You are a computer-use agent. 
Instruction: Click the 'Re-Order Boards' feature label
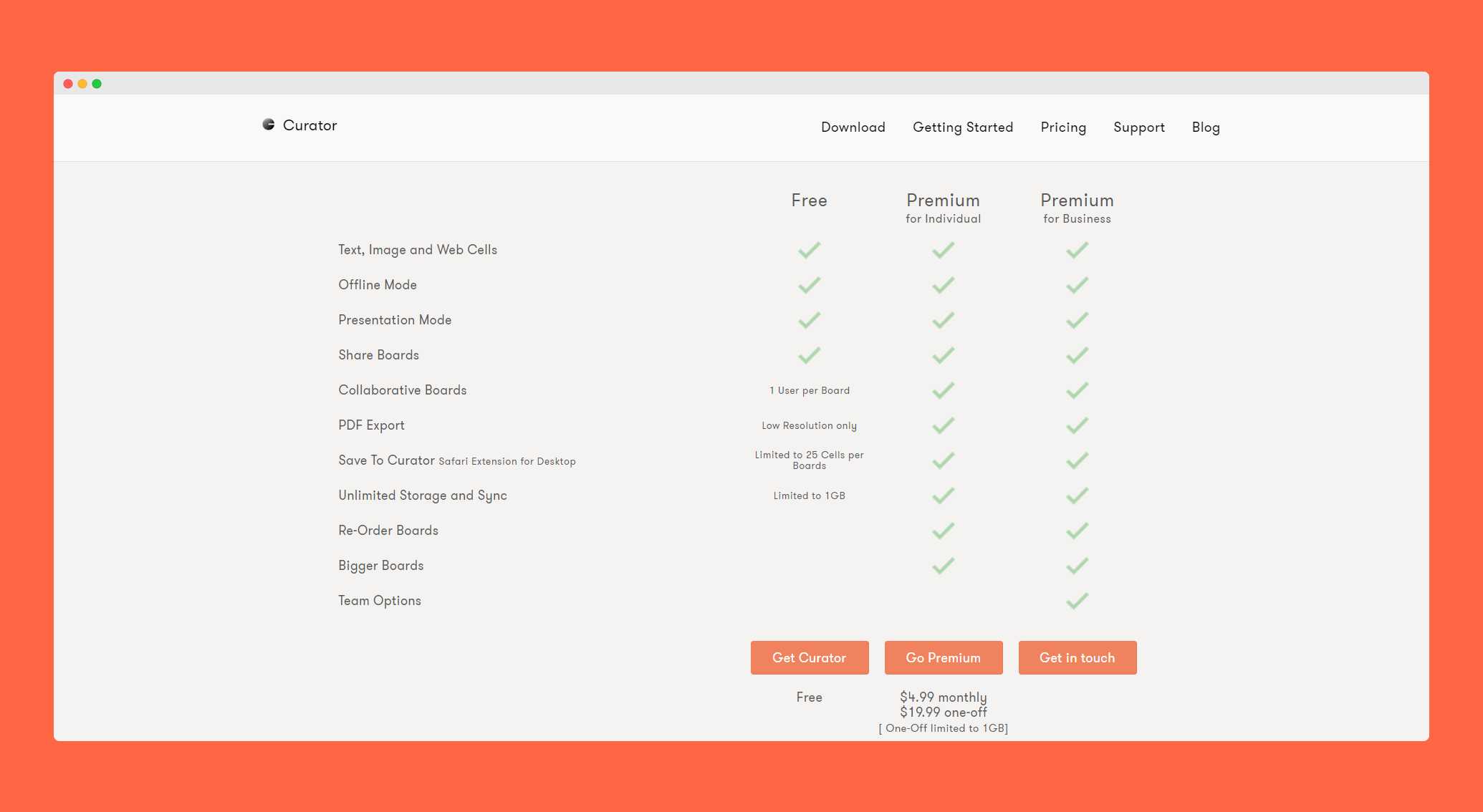[388, 531]
